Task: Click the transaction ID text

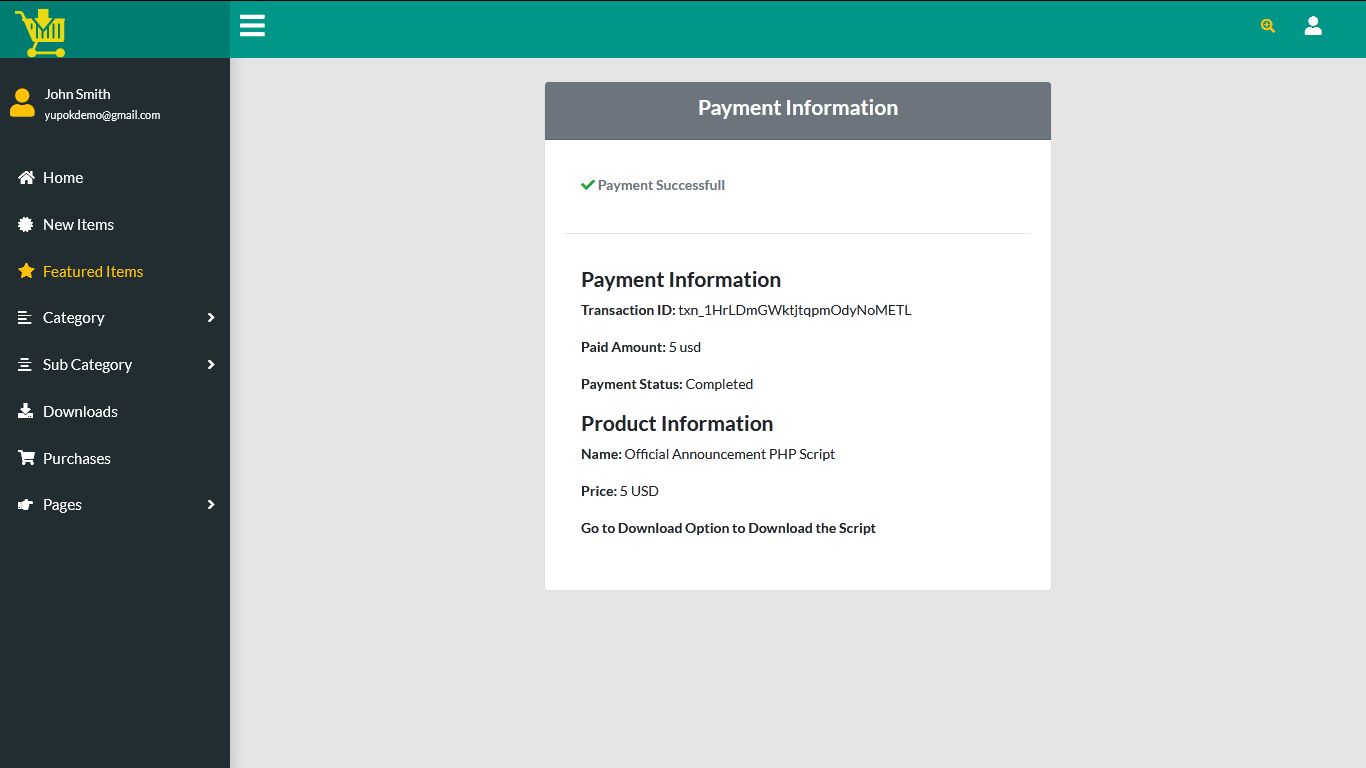Action: 794,310
